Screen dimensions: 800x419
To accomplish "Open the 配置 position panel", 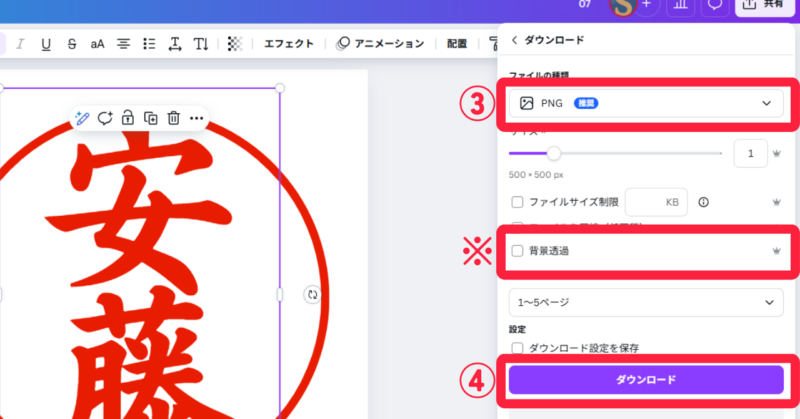I will point(457,44).
